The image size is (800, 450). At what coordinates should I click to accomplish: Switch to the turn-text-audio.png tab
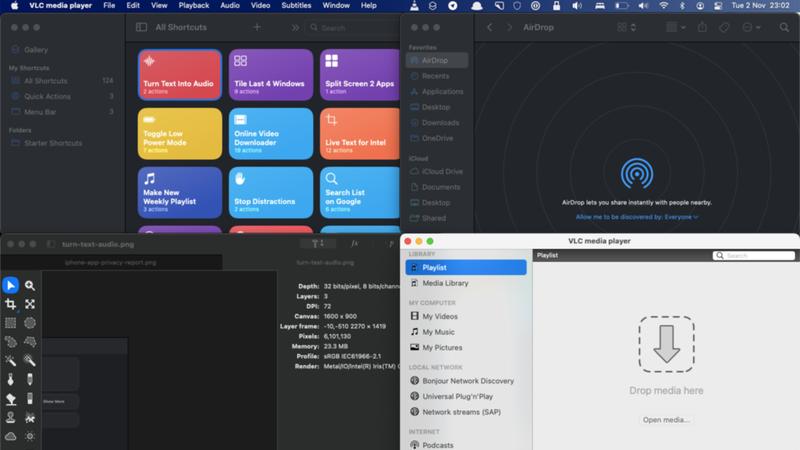point(324,262)
